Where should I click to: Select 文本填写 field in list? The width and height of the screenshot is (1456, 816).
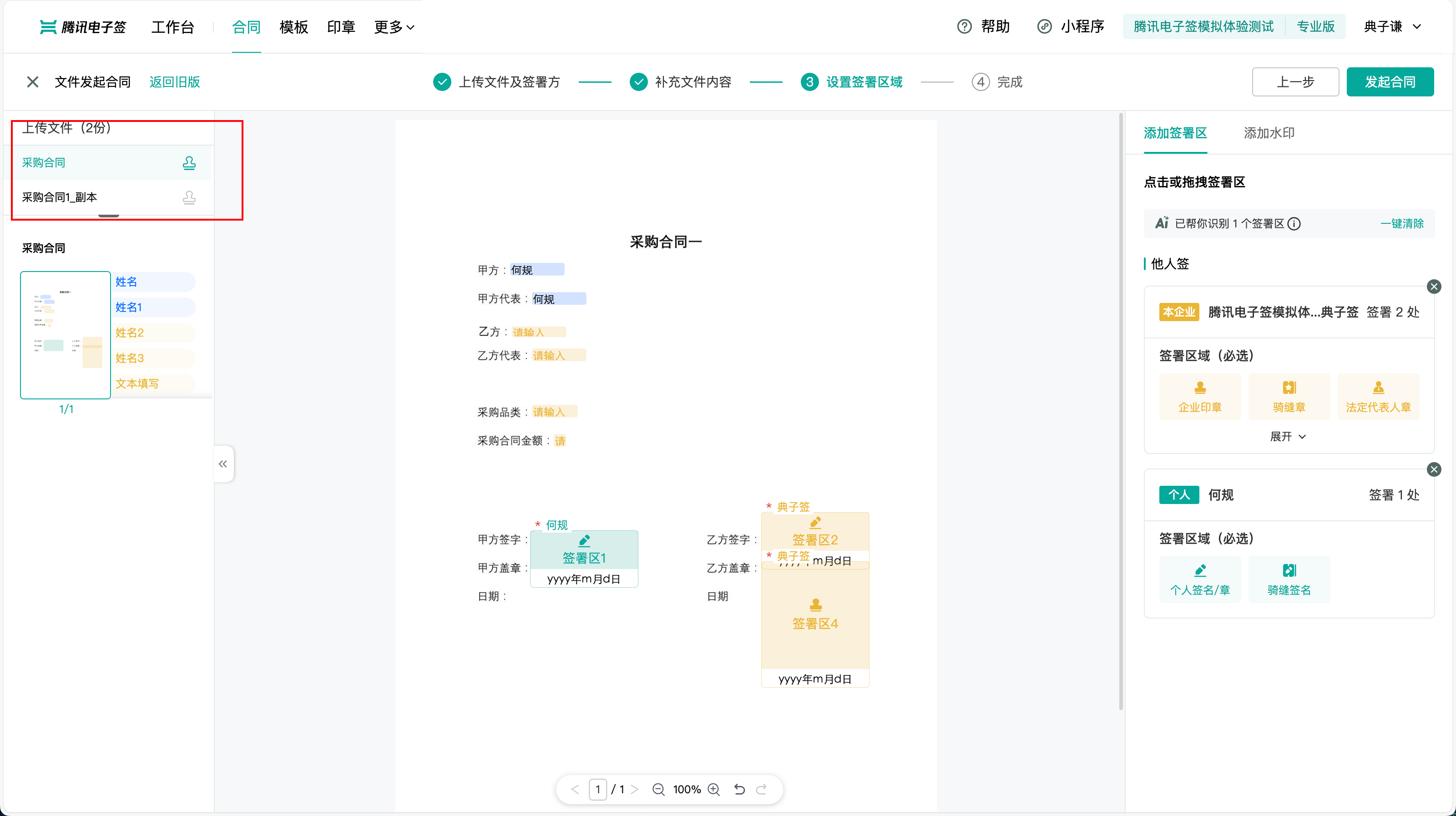pos(154,384)
